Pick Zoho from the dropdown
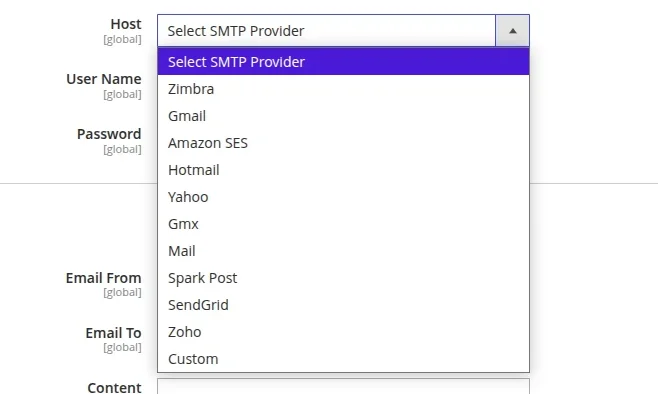This screenshot has width=658, height=394. click(x=343, y=332)
